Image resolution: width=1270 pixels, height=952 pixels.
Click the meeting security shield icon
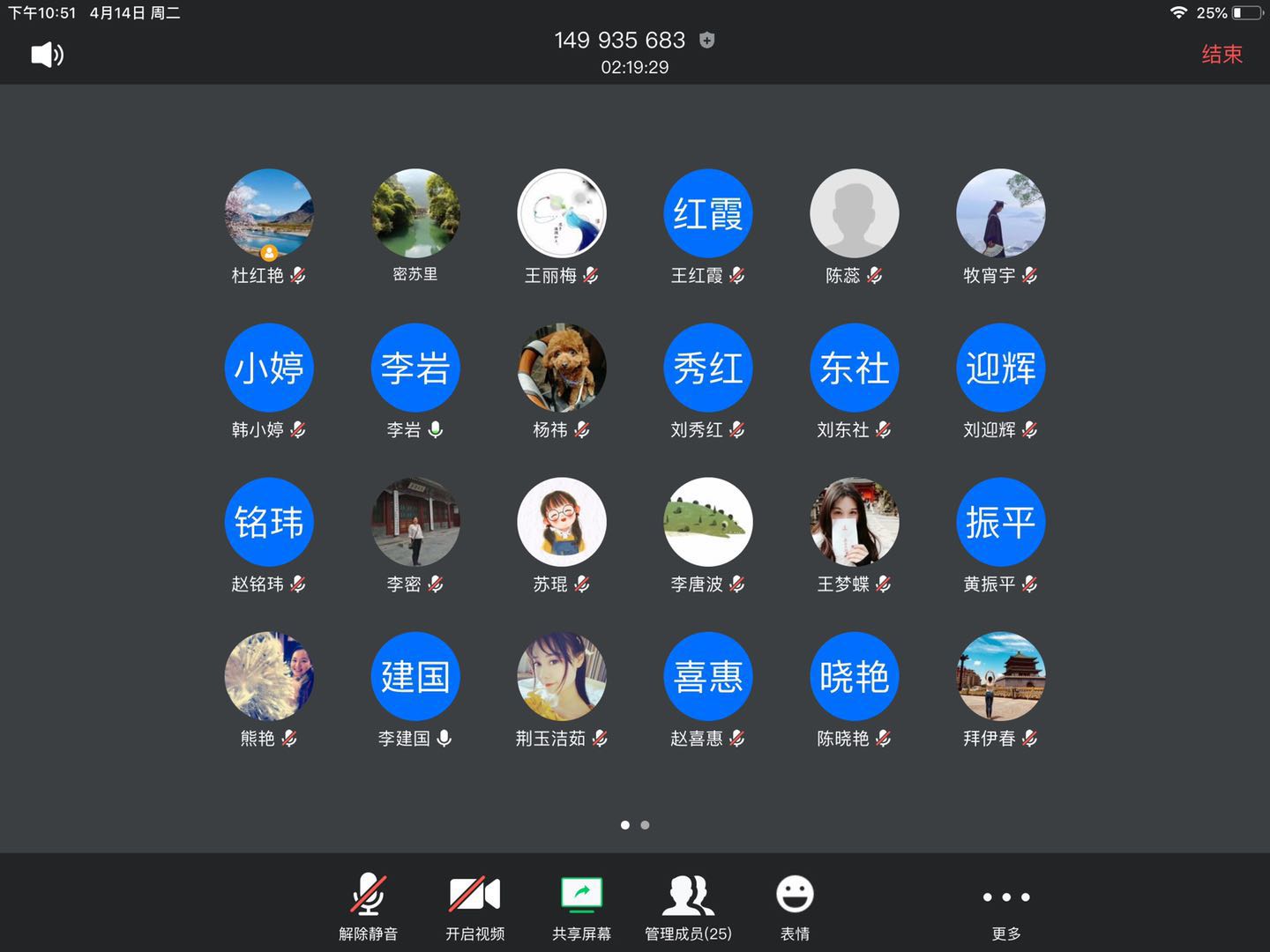point(706,40)
